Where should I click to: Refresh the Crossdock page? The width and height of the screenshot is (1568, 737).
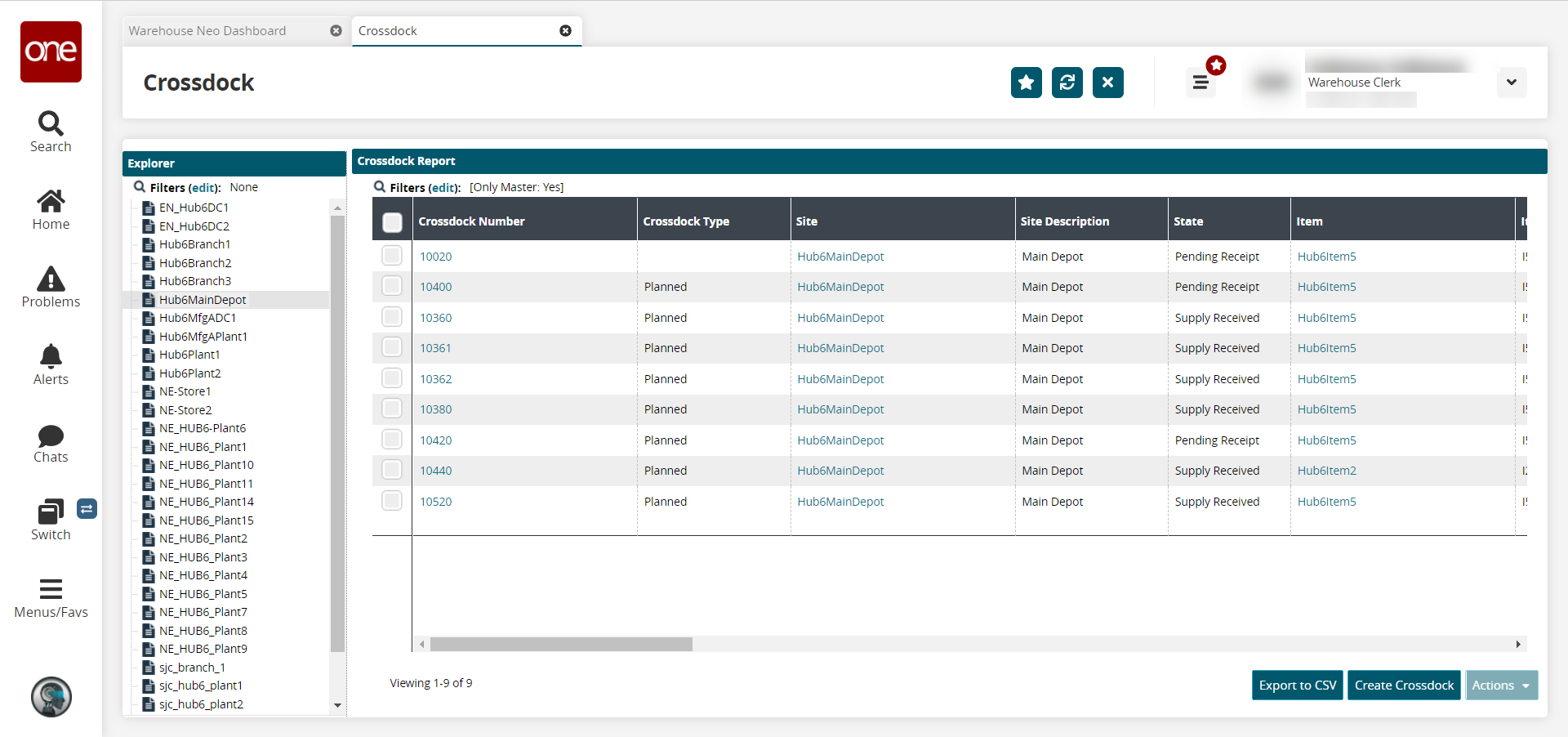click(x=1067, y=83)
